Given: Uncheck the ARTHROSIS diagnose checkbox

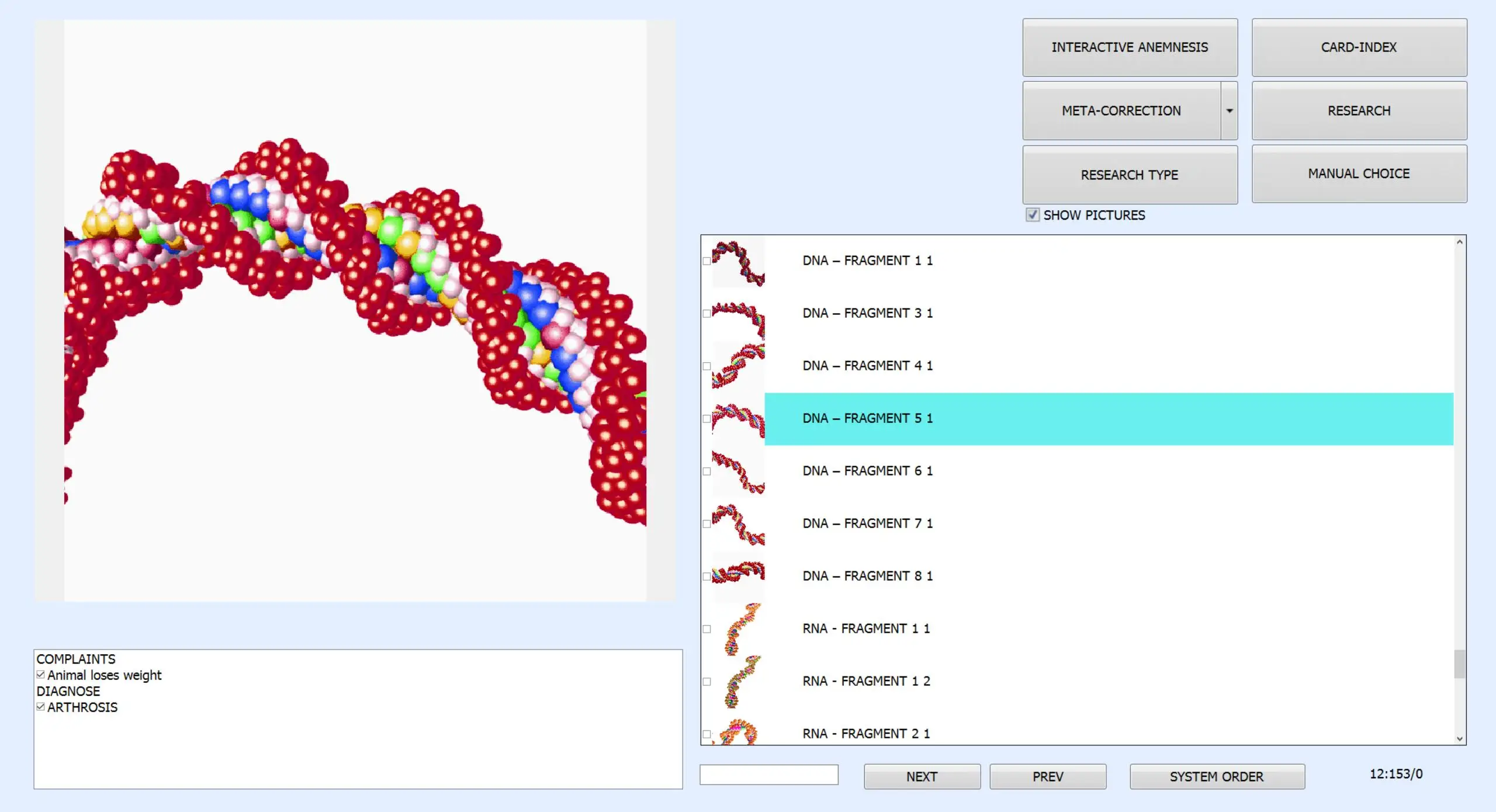Looking at the screenshot, I should pyautogui.click(x=40, y=707).
